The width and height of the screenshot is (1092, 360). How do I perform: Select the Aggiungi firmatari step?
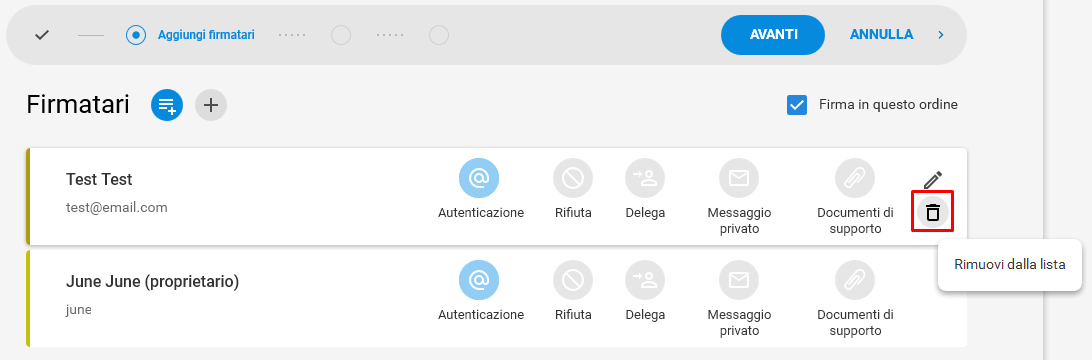(x=190, y=35)
